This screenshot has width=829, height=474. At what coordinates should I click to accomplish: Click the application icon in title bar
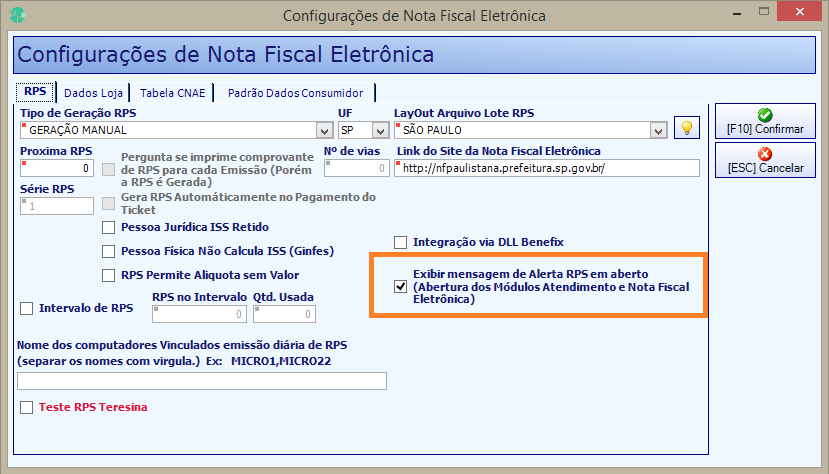(17, 15)
